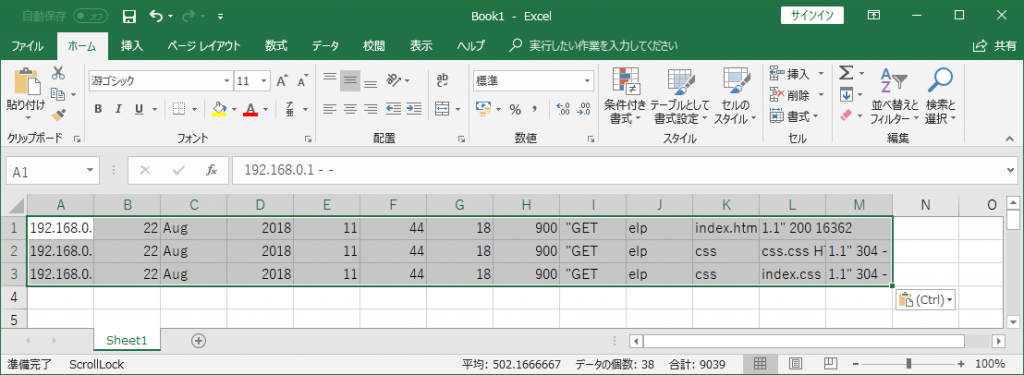Image resolution: width=1024 pixels, height=375 pixels.
Task: Click the AutoSum sigma icon
Action: tap(846, 73)
